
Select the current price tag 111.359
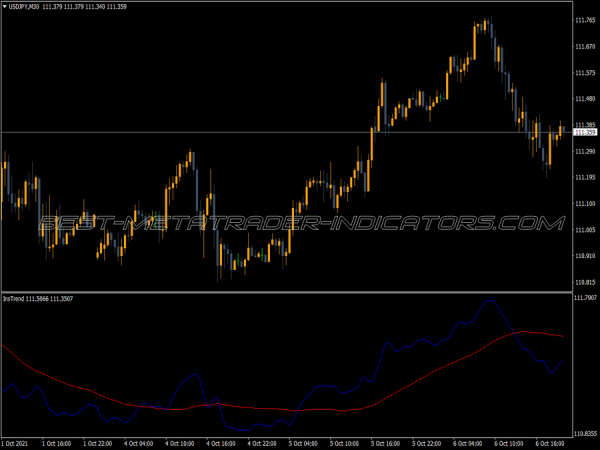585,132
